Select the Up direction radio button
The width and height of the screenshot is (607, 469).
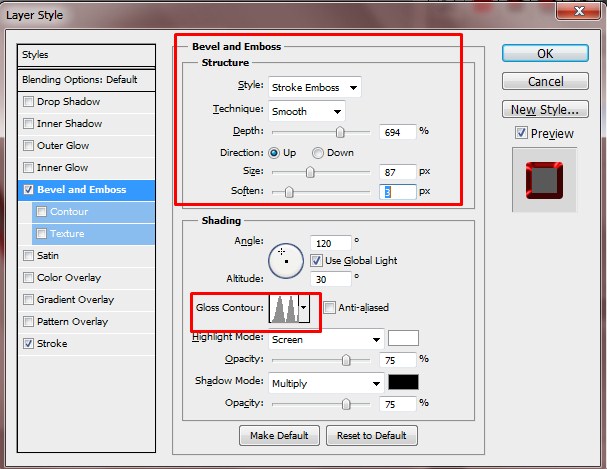(x=274, y=153)
